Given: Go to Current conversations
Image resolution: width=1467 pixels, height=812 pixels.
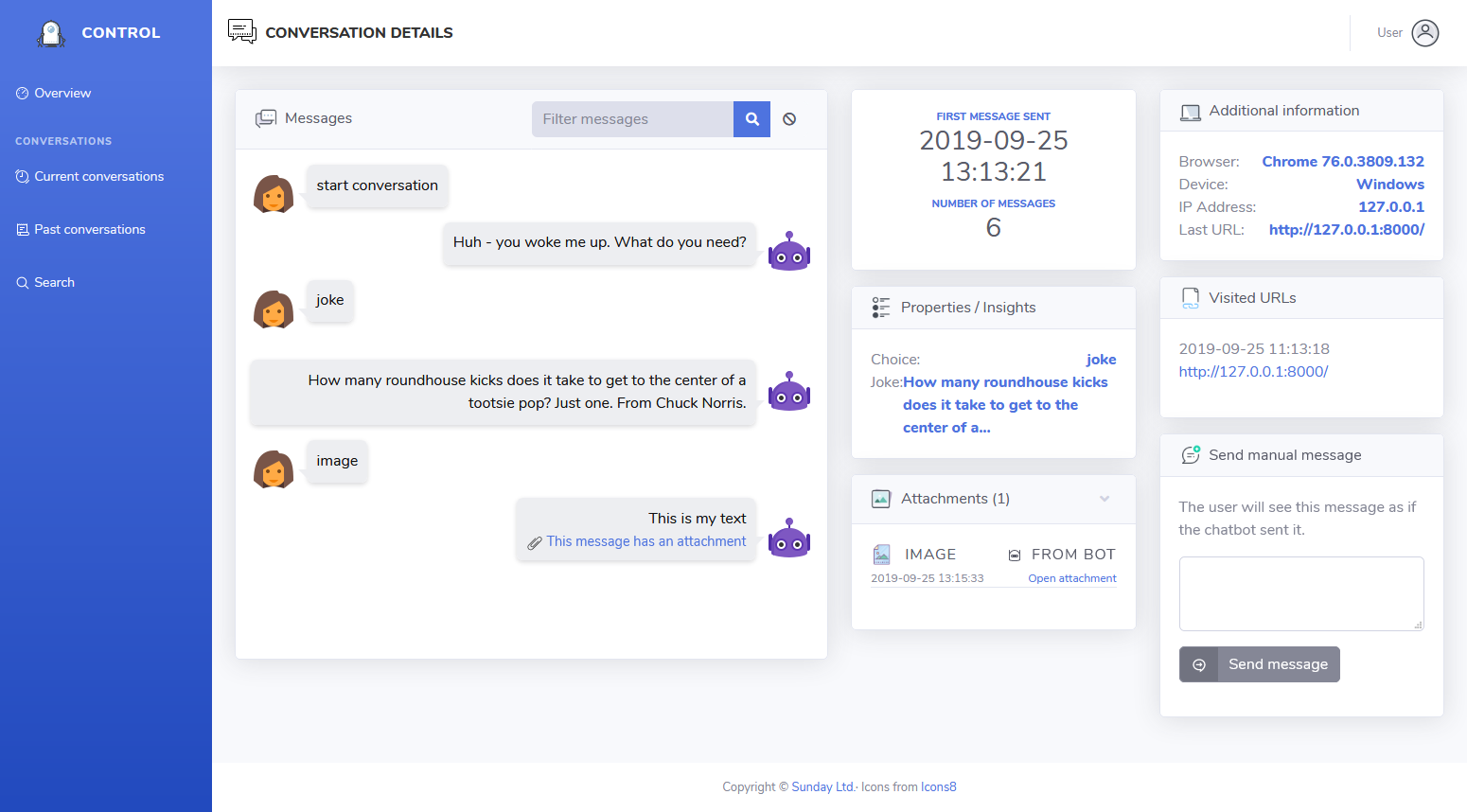Looking at the screenshot, I should (98, 176).
